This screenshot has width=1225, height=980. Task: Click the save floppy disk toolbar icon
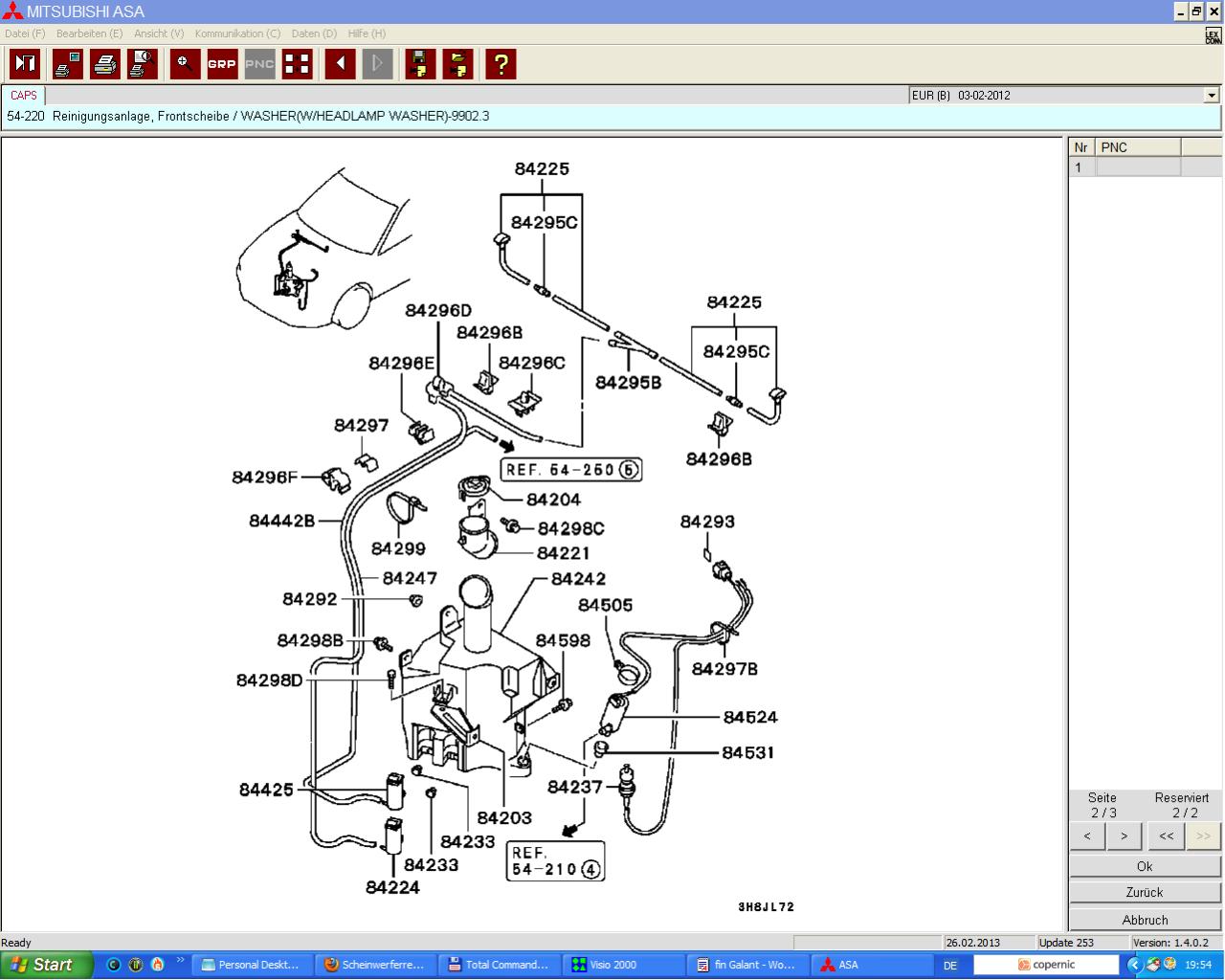[x=420, y=64]
